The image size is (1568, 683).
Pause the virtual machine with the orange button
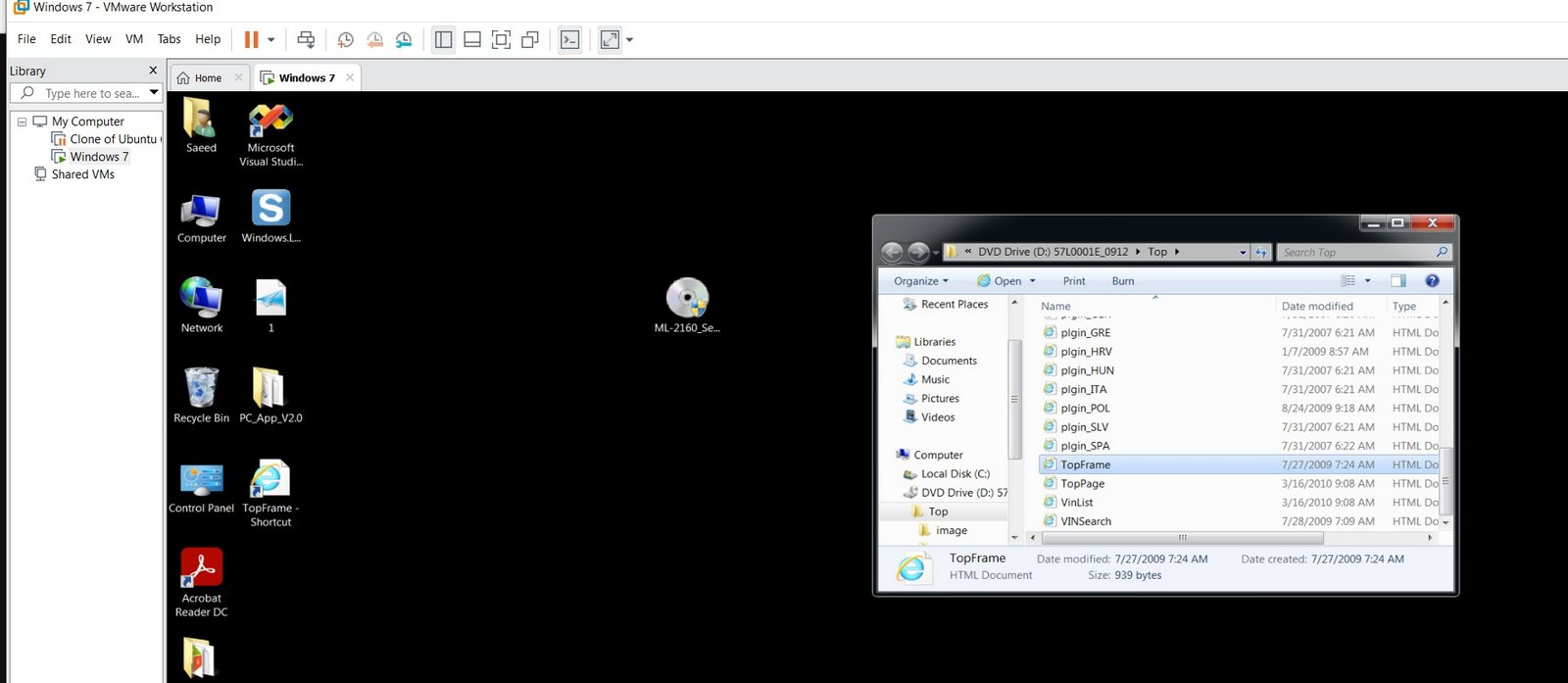252,39
